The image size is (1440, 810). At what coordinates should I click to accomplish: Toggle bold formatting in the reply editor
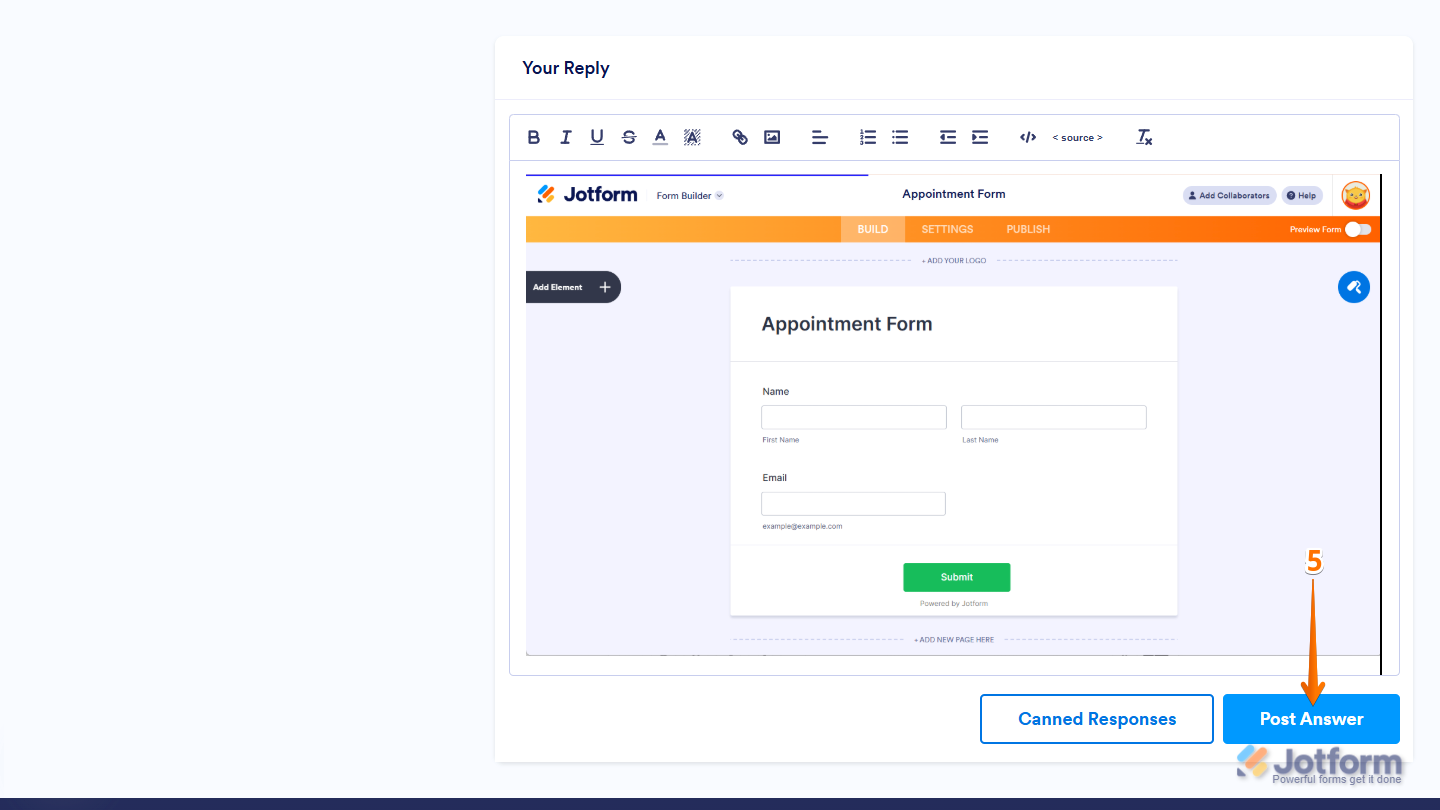pos(533,137)
